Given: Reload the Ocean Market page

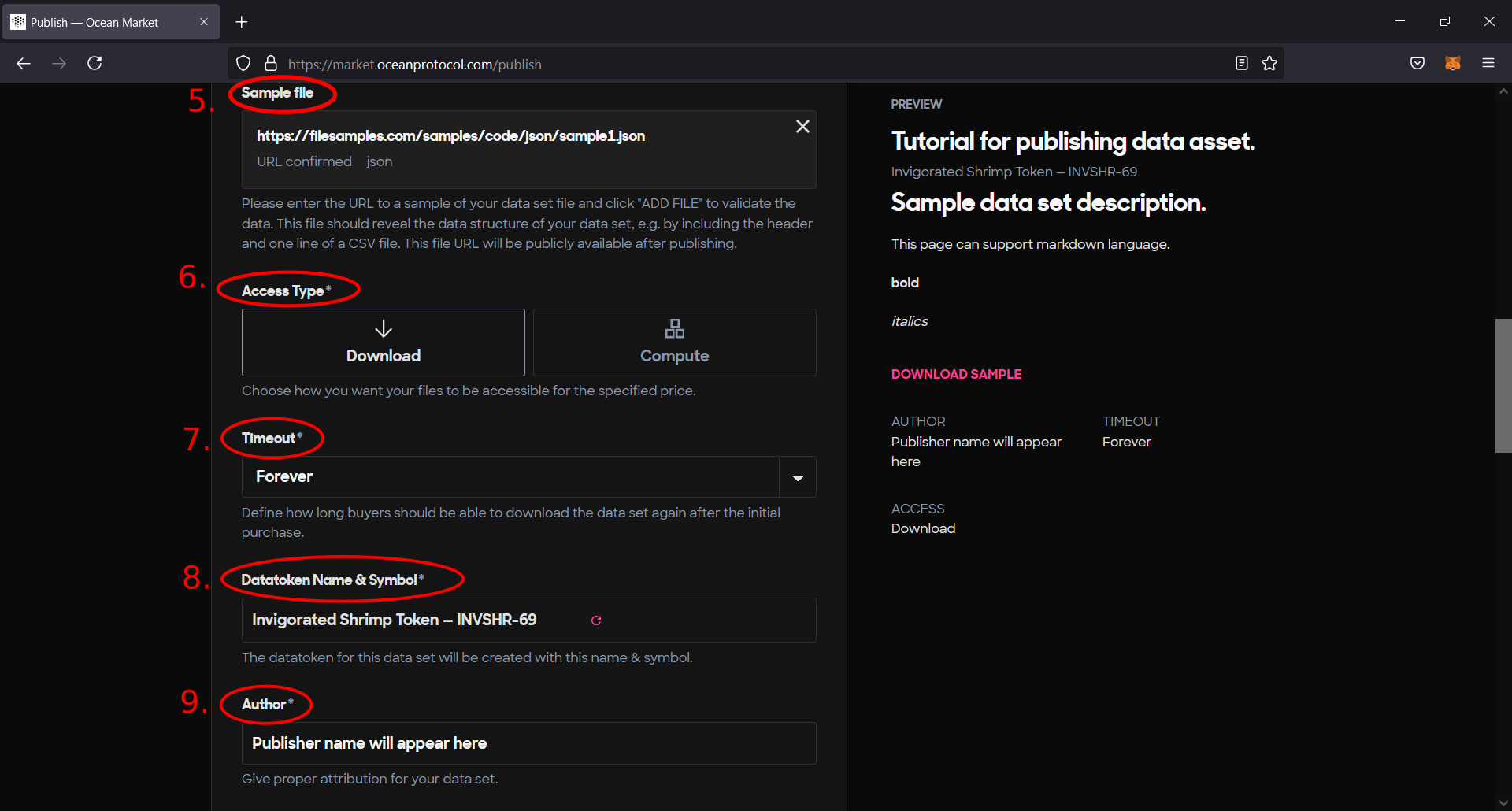Looking at the screenshot, I should tap(94, 64).
